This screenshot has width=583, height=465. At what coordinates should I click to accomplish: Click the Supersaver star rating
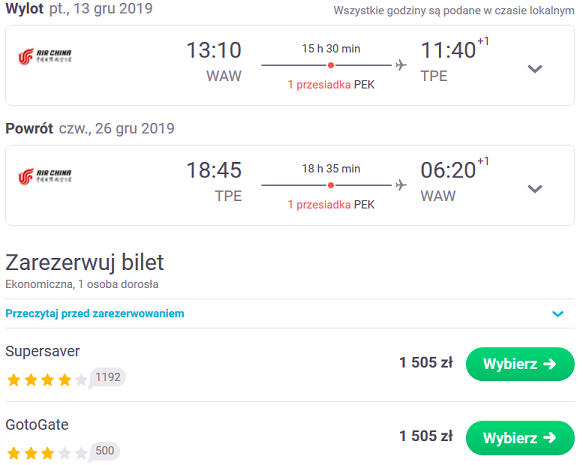pos(47,380)
